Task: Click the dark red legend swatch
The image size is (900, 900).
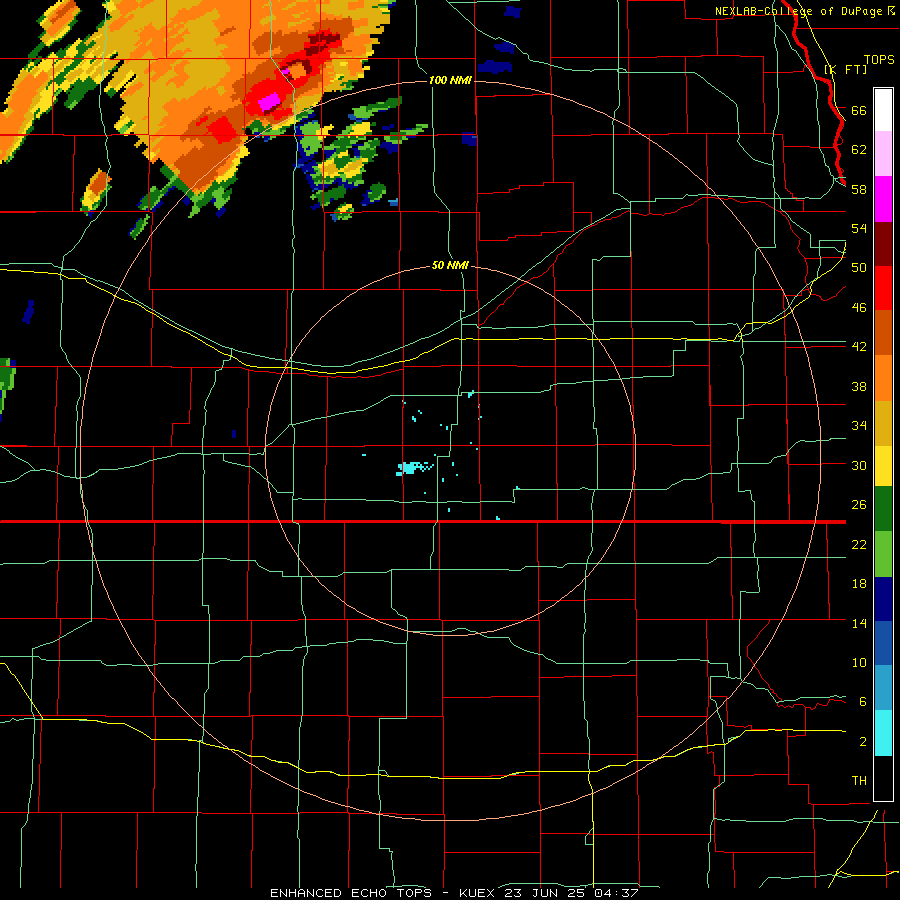Action: click(883, 243)
